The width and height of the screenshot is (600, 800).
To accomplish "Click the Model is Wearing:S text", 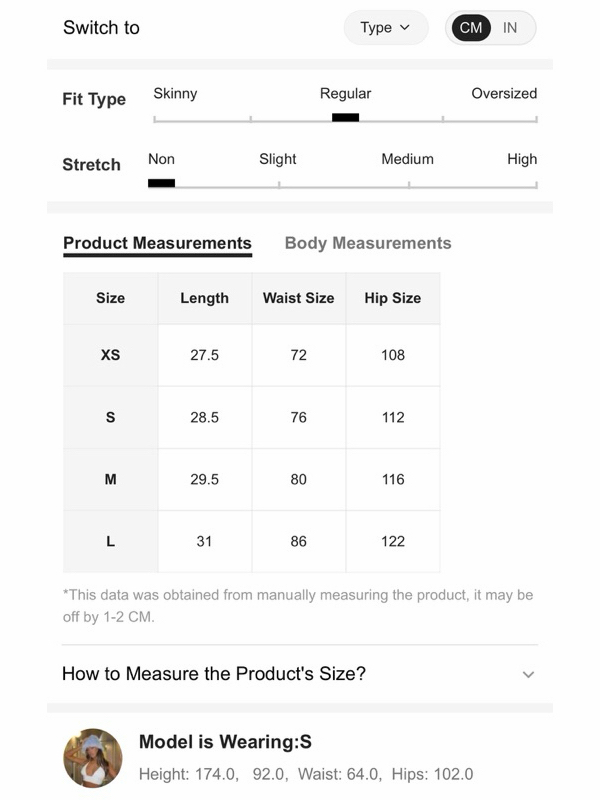I will tap(225, 742).
